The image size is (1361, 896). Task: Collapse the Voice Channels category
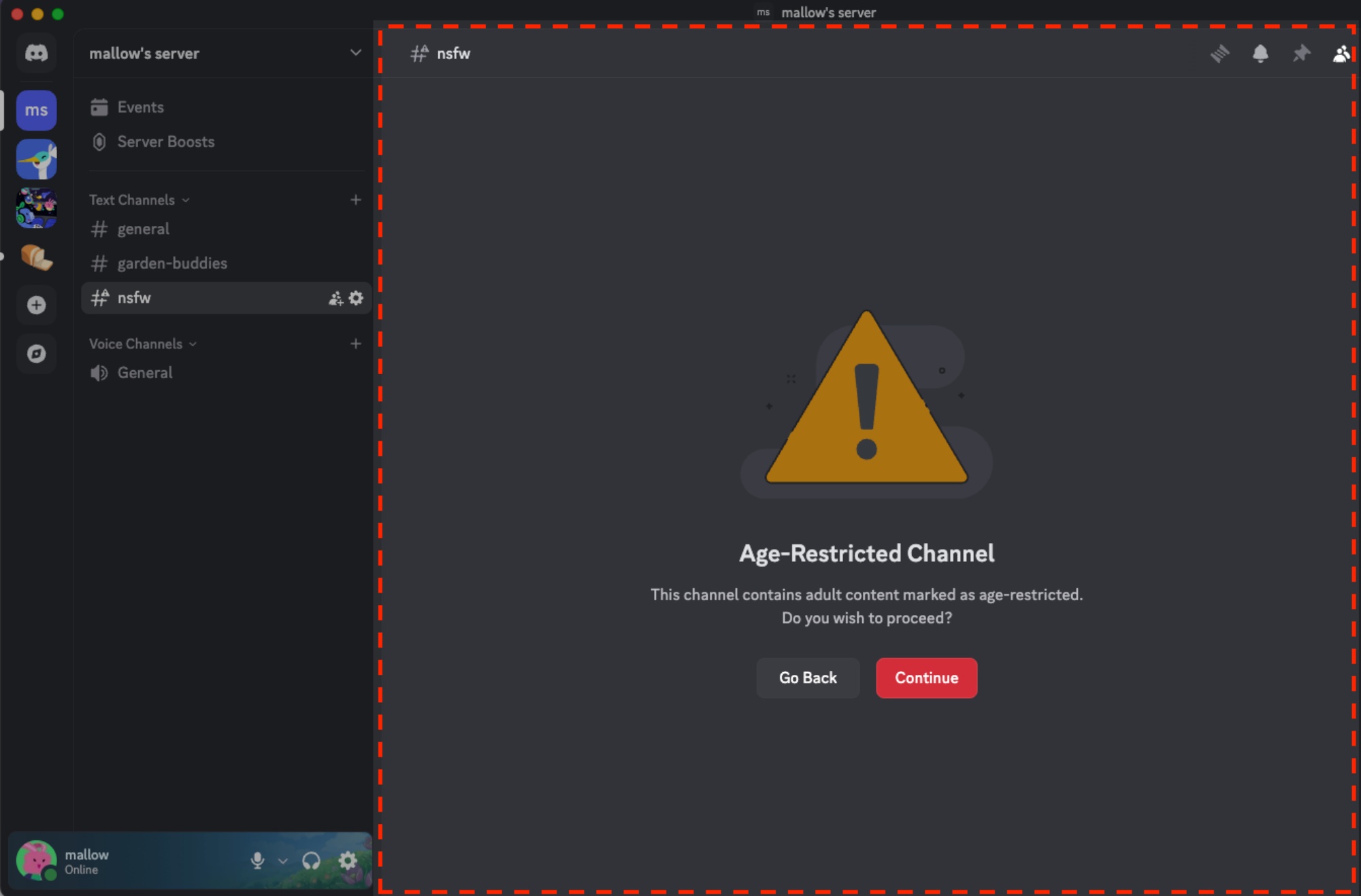[x=135, y=344]
